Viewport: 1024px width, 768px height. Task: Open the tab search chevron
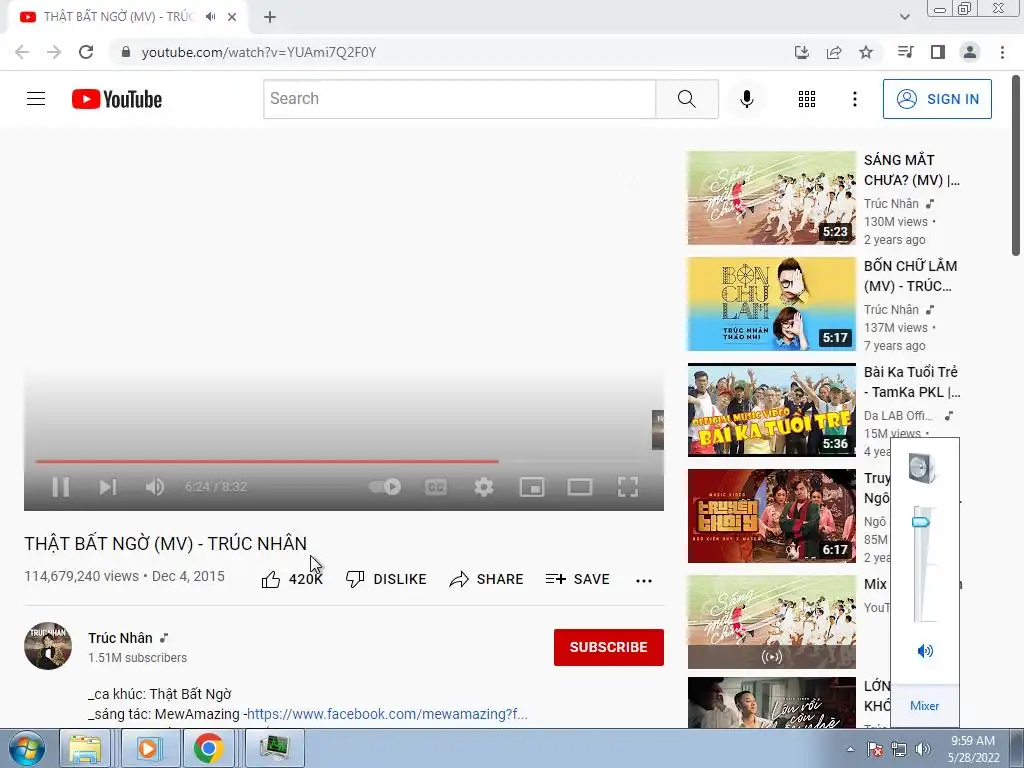click(904, 18)
